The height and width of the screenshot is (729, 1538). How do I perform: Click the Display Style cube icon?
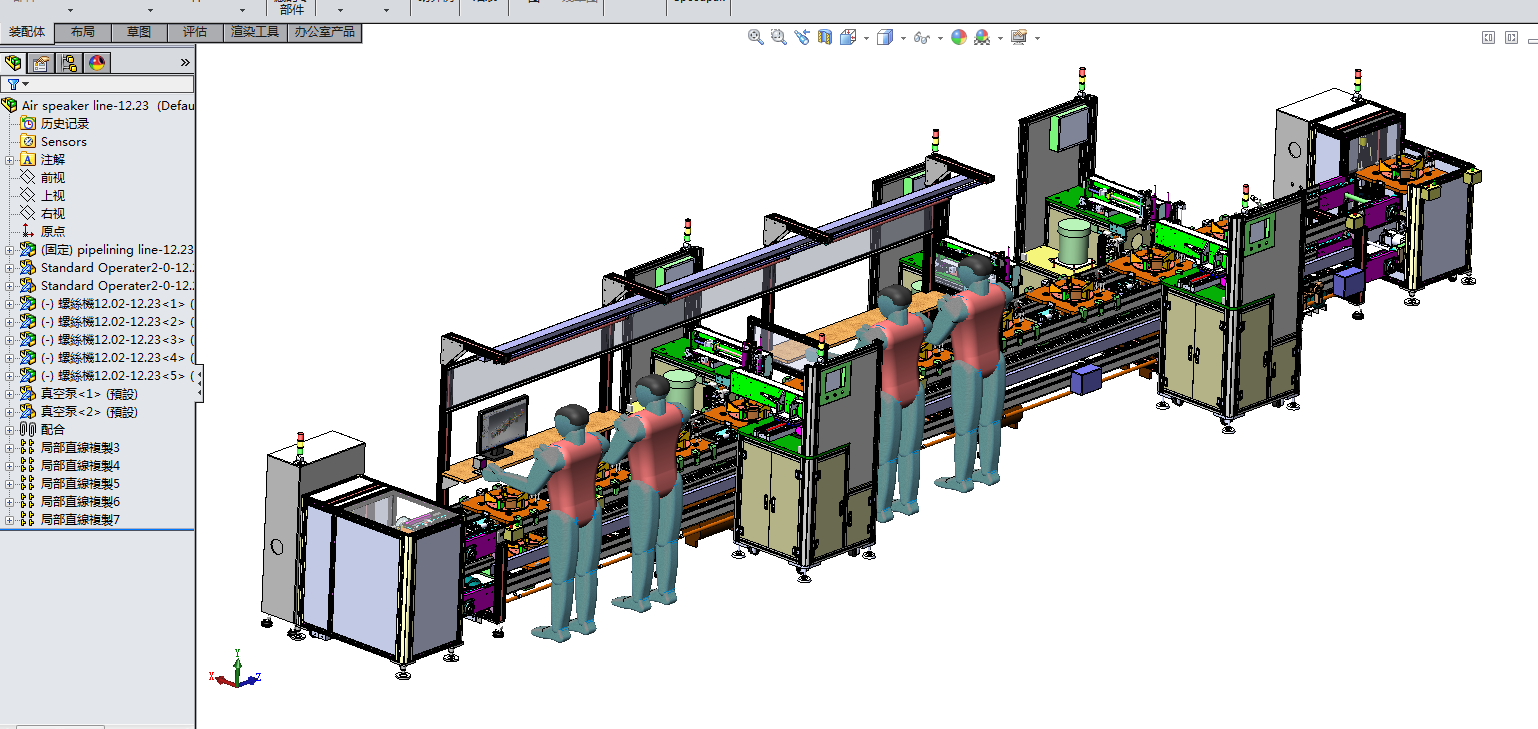point(884,37)
